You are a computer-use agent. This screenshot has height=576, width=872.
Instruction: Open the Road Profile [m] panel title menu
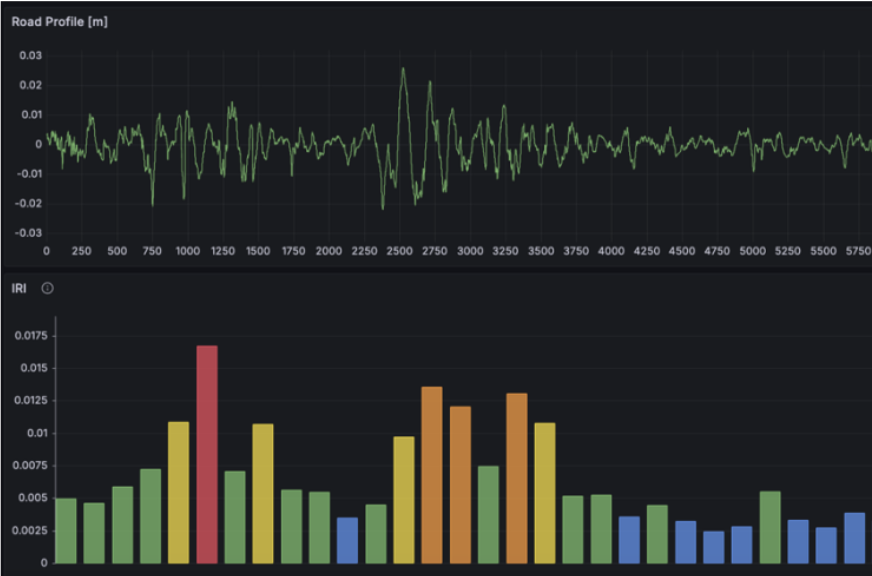click(x=59, y=21)
